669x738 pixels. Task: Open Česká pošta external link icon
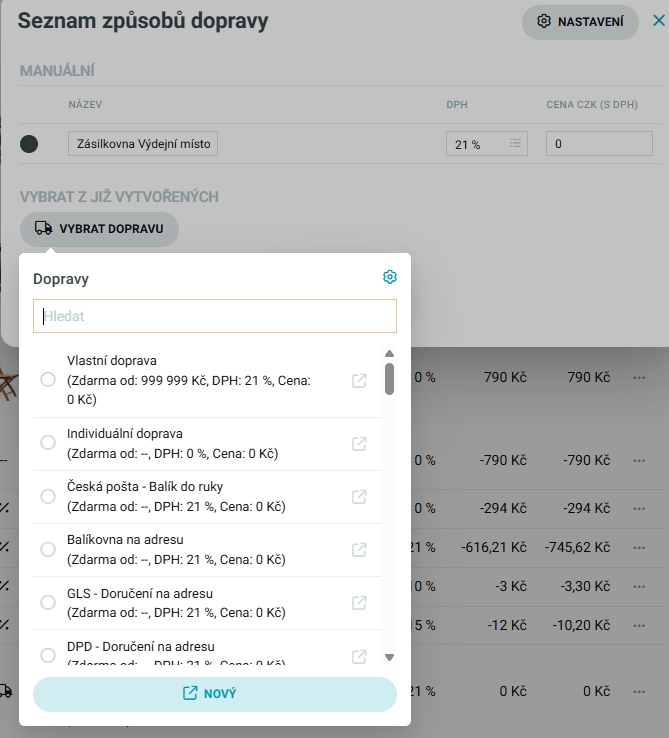pyautogui.click(x=360, y=497)
